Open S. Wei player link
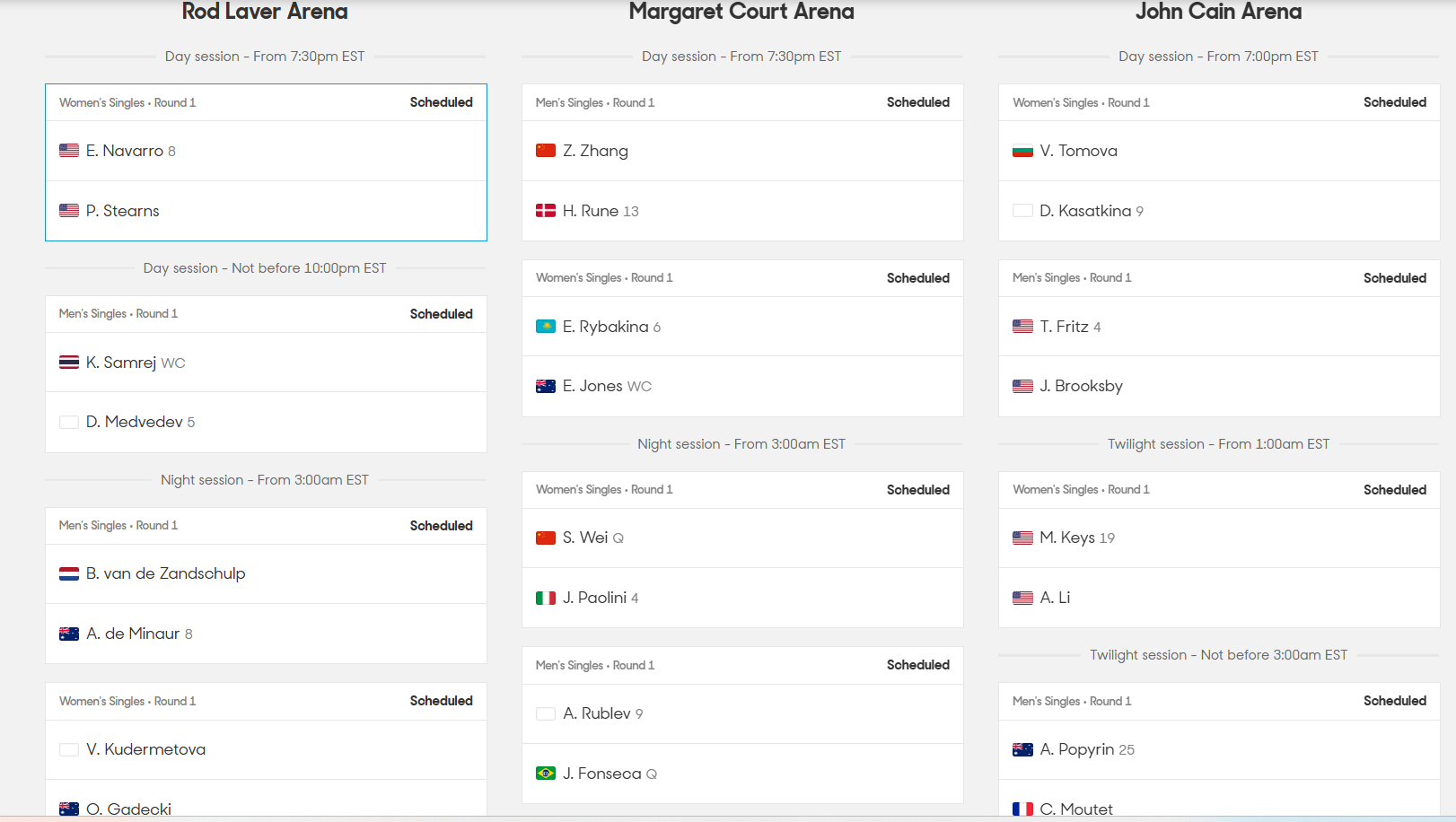The height and width of the screenshot is (822, 1456). [585, 538]
